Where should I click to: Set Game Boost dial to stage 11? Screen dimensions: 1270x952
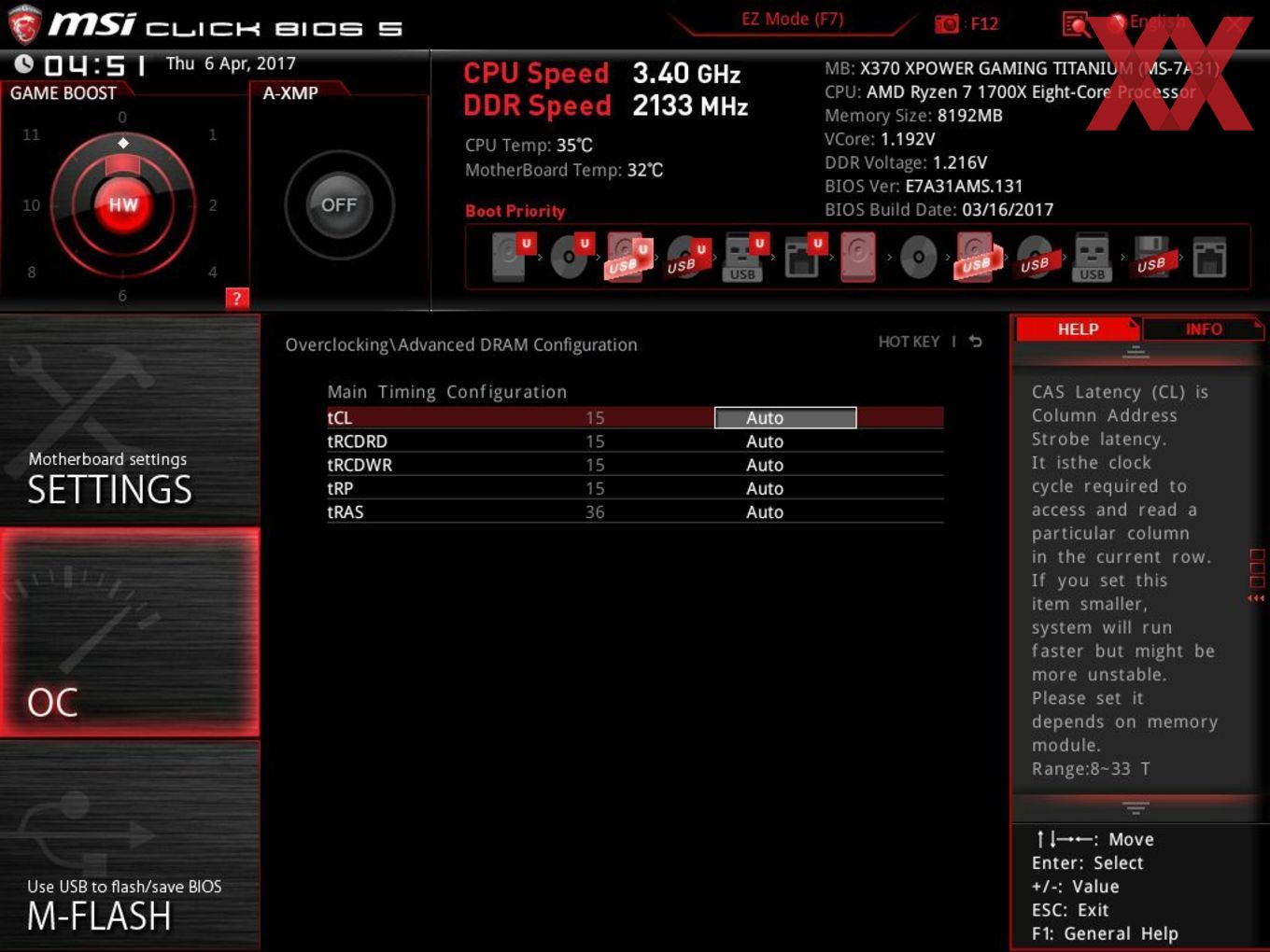click(31, 134)
